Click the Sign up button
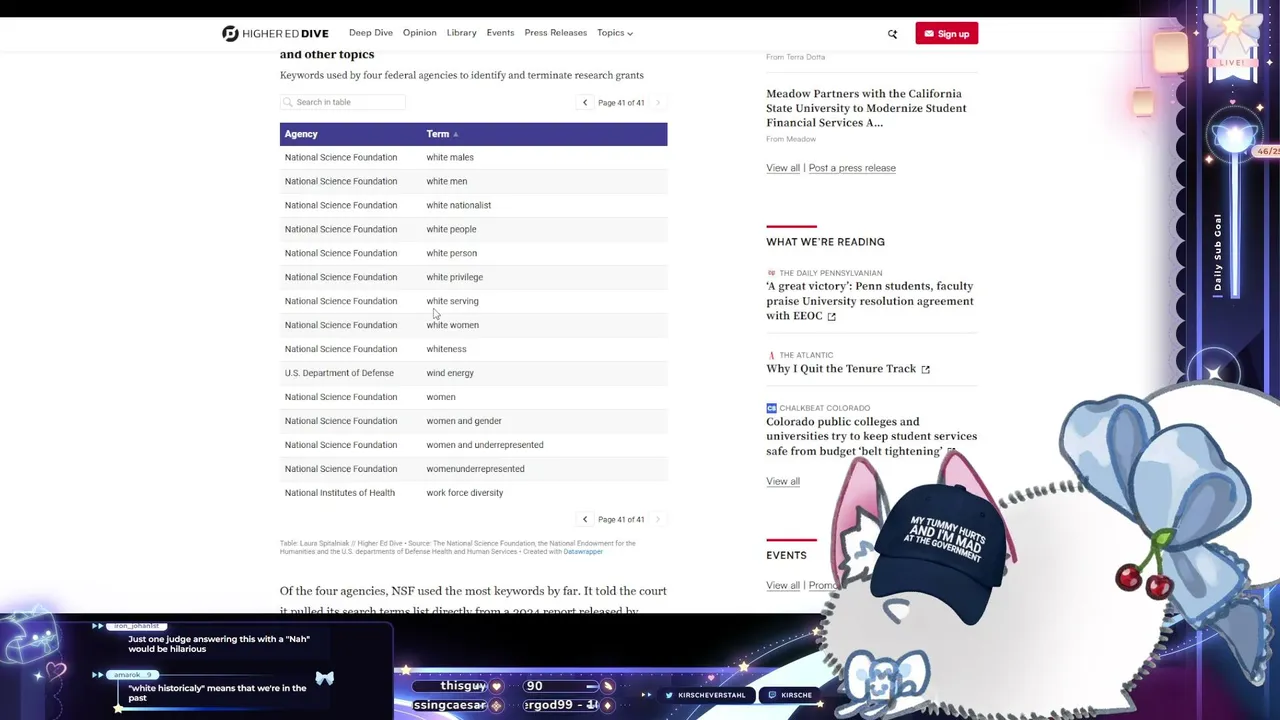Image resolution: width=1280 pixels, height=720 pixels. 946,34
